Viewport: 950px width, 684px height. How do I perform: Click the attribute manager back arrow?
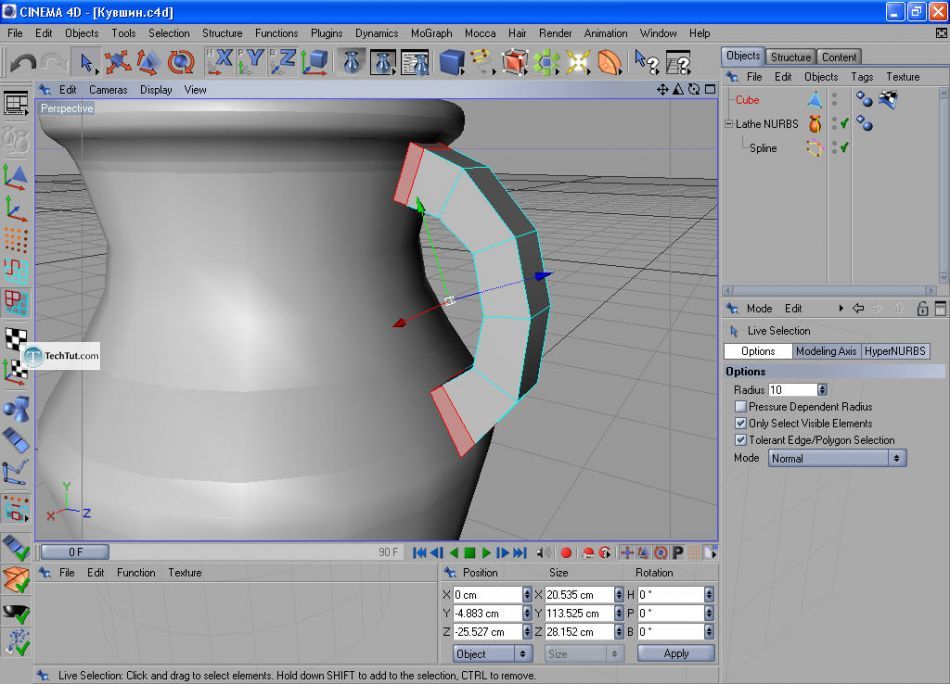pyautogui.click(x=858, y=308)
